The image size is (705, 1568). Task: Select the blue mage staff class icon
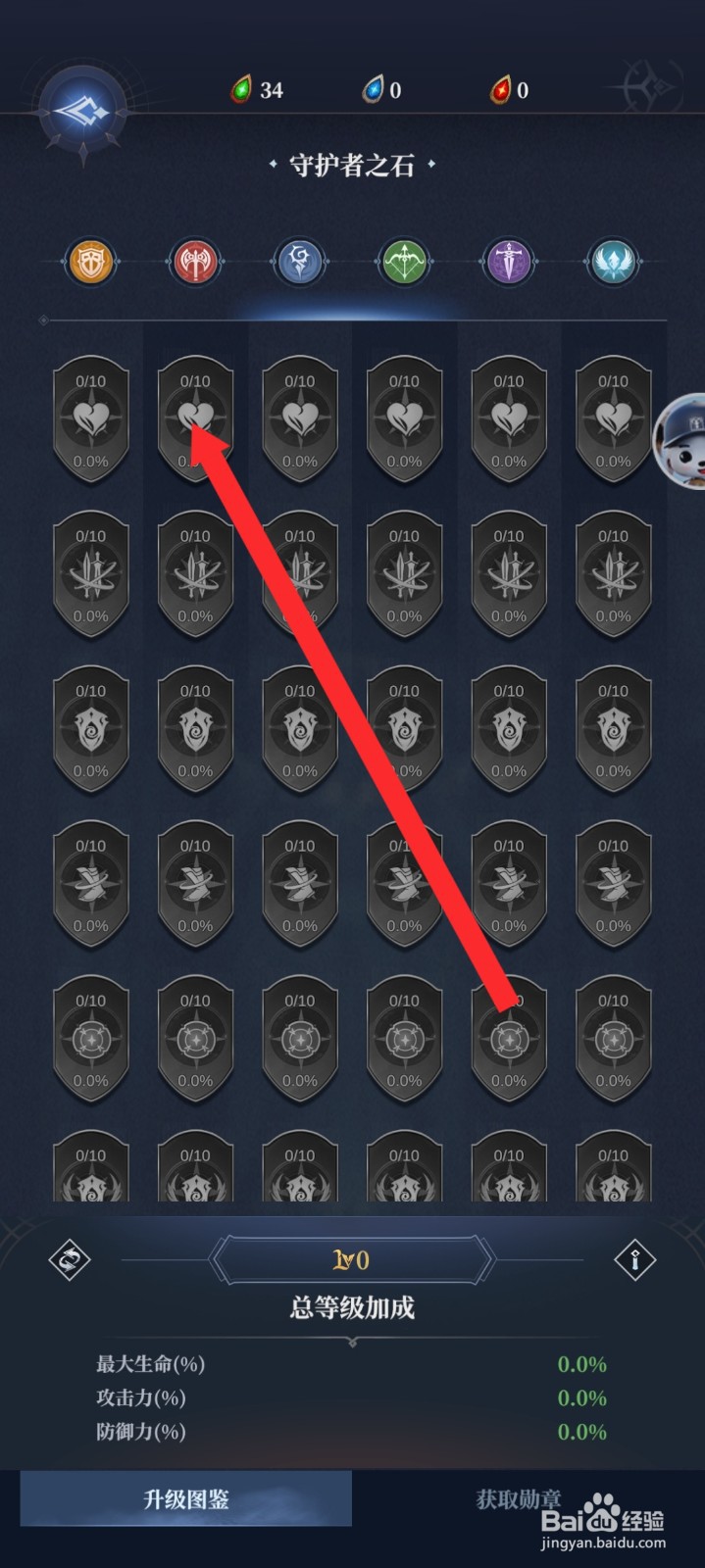[300, 262]
